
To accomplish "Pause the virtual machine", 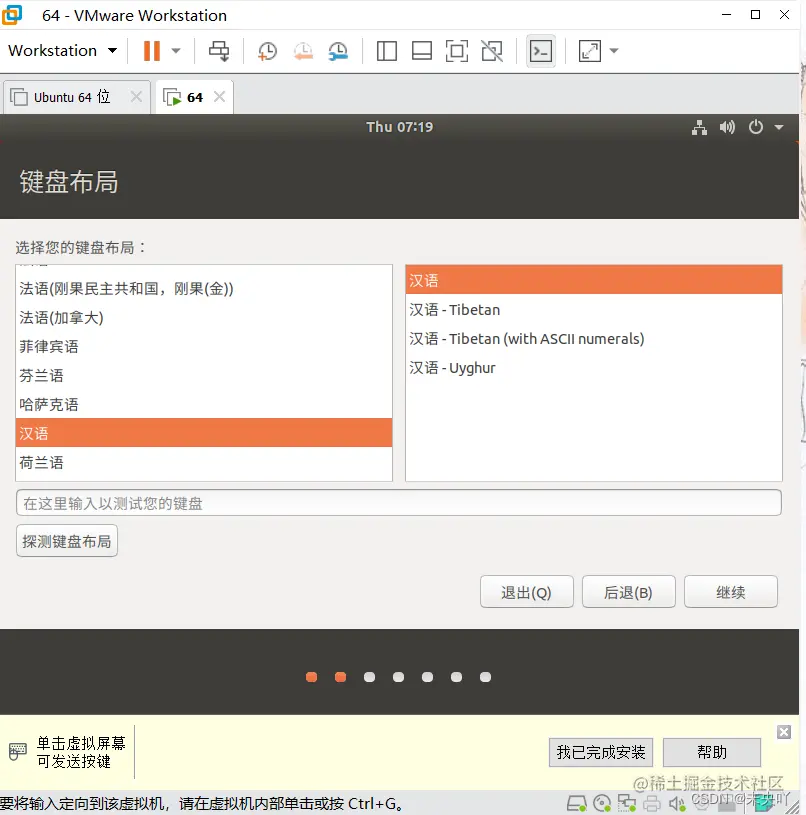I will [151, 51].
